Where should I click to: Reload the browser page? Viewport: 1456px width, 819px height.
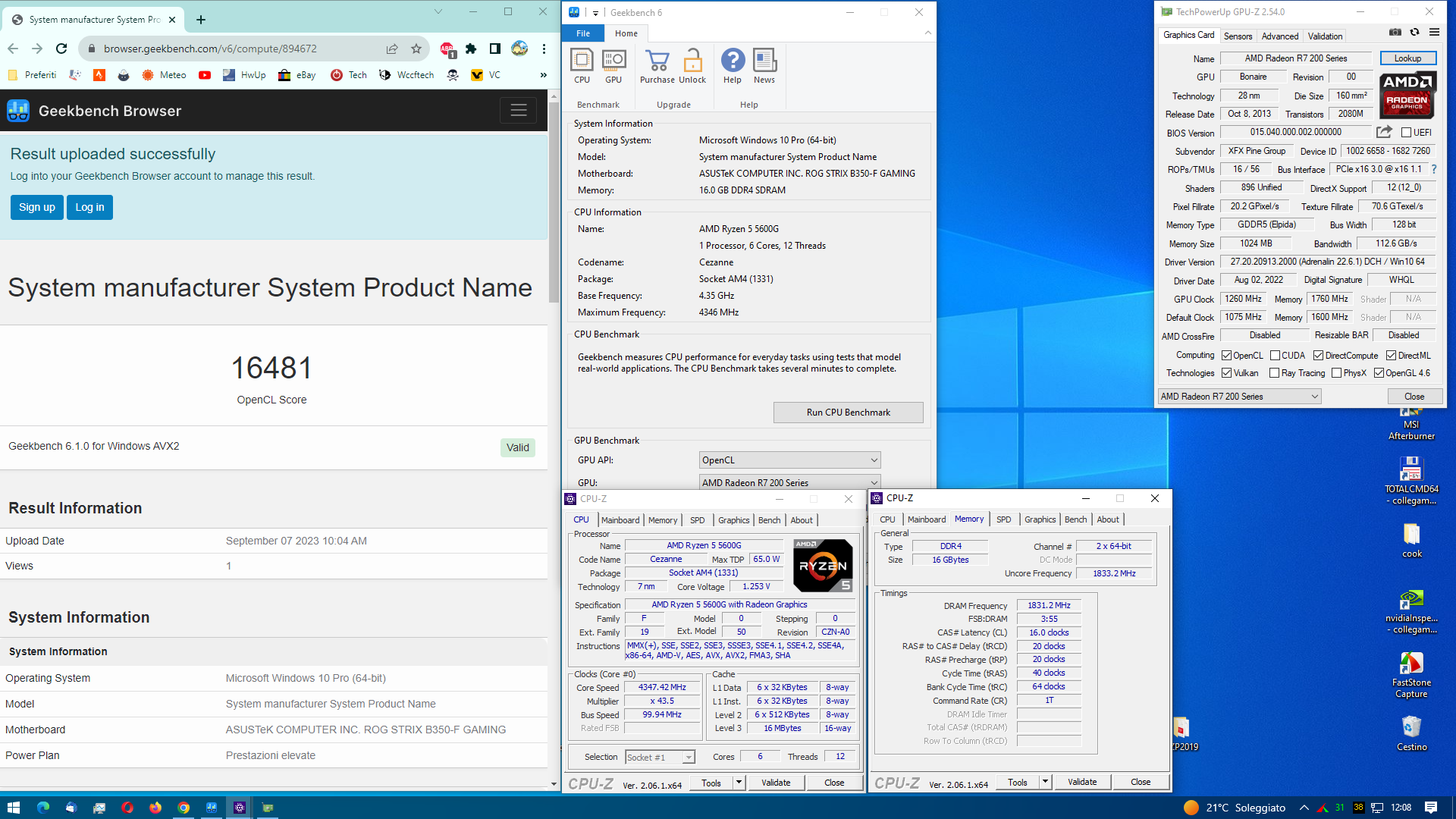61,49
